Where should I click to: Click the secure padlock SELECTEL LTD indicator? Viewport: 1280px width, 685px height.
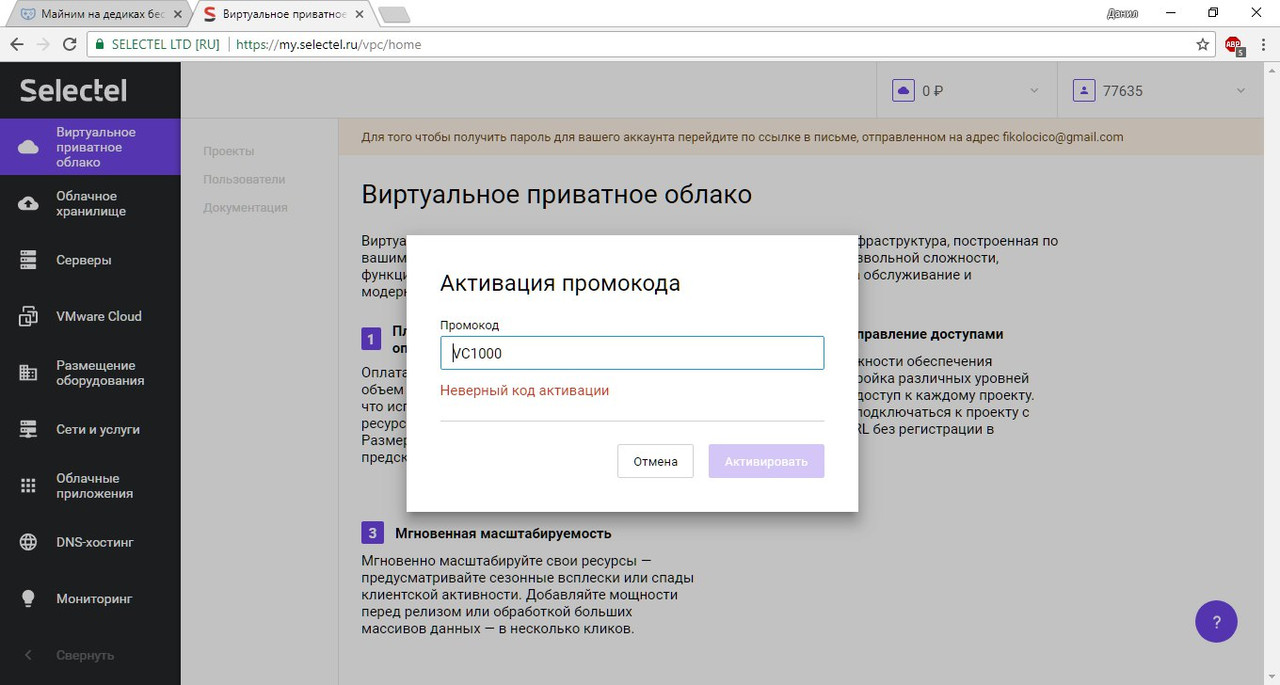point(156,44)
